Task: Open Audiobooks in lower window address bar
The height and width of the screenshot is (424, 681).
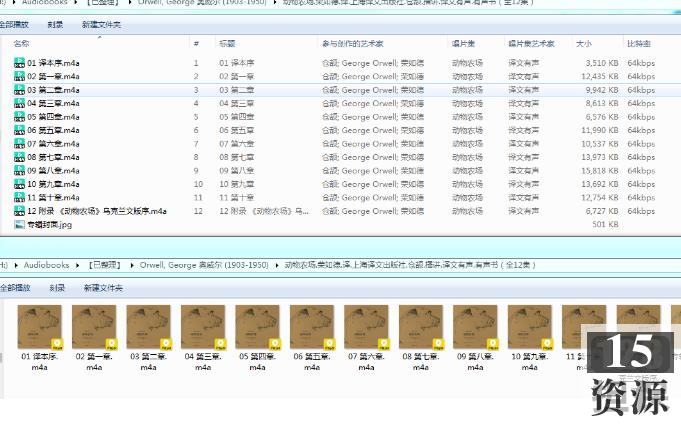Action: (x=46, y=265)
